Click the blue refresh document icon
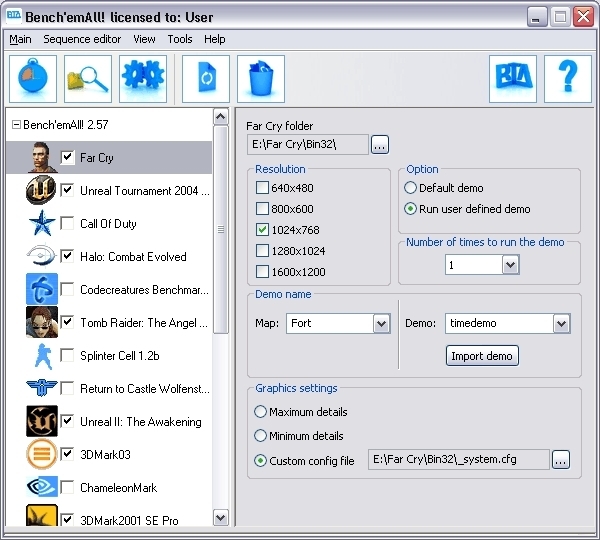The height and width of the screenshot is (540, 600). point(206,79)
